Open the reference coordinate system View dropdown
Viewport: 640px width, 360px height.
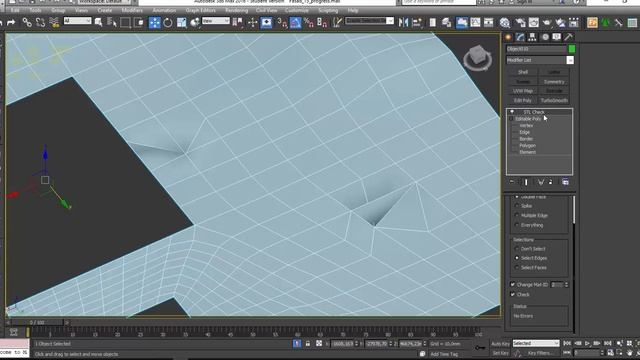216,20
